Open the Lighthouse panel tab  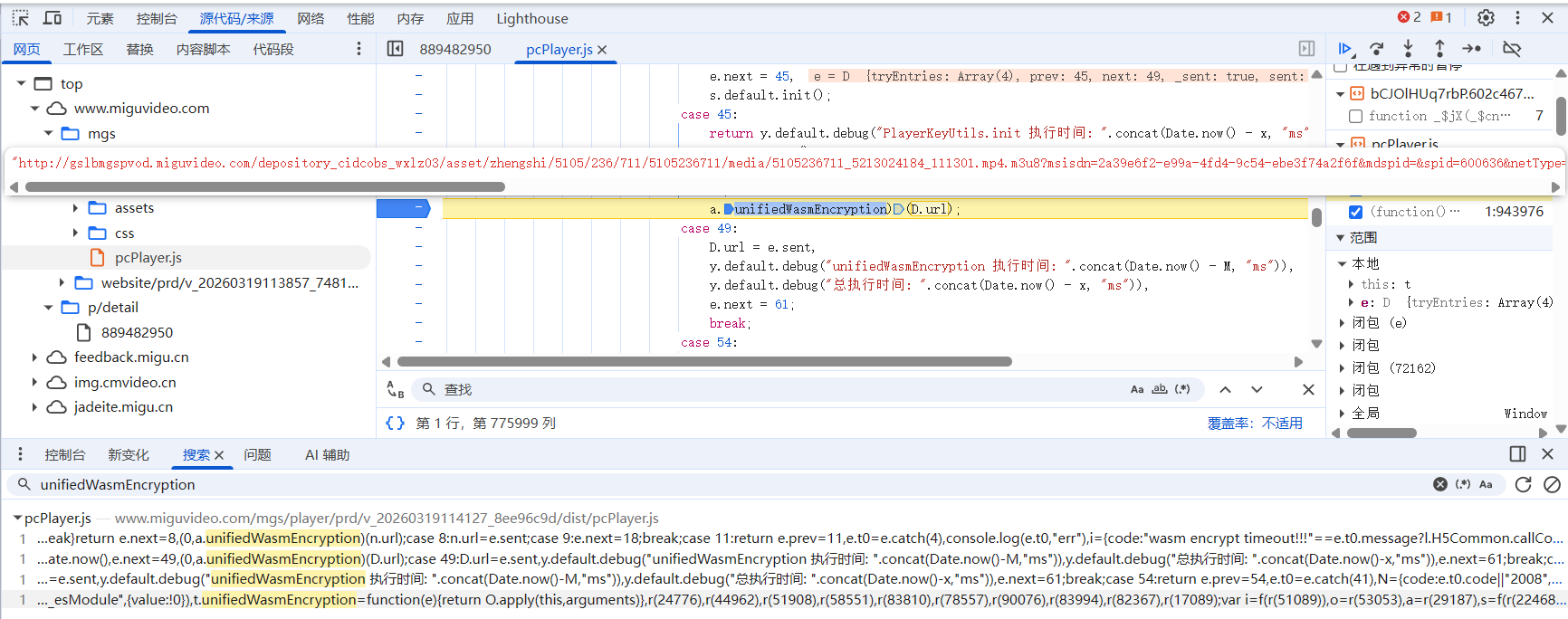point(532,18)
